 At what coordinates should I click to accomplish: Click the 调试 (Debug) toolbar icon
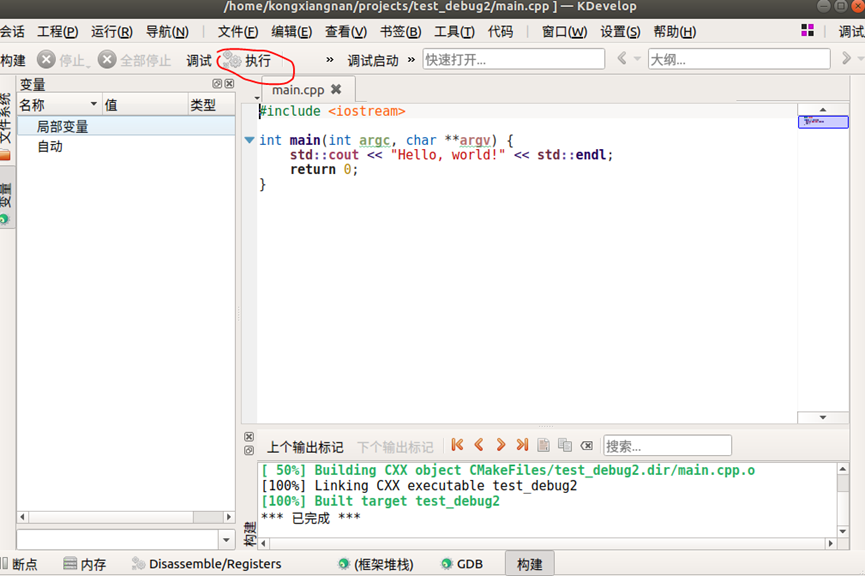click(197, 60)
